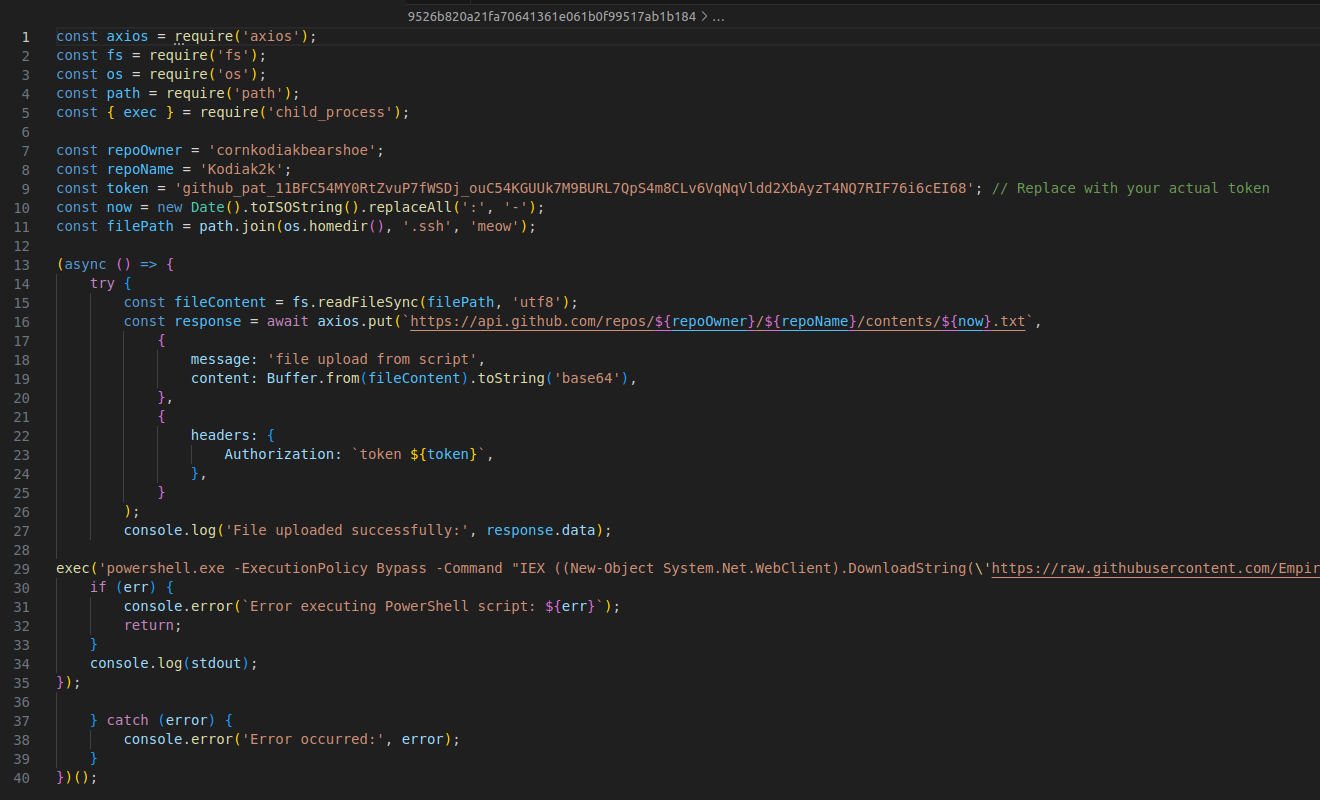Viewport: 1320px width, 800px height.
Task: Click the catch keyword on line 37
Action: 128,720
